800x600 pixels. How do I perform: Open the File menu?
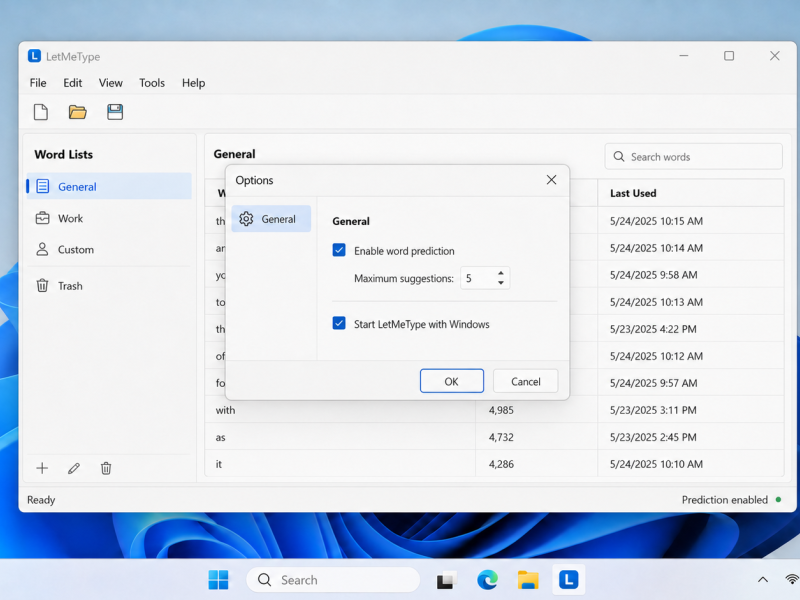tap(38, 83)
